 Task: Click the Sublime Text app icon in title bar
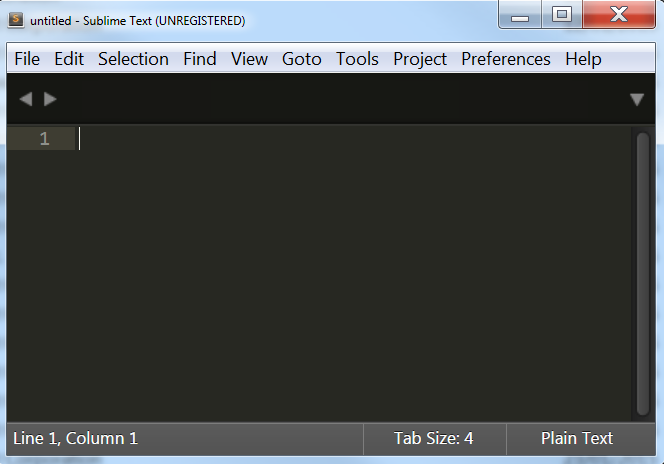tap(16, 20)
